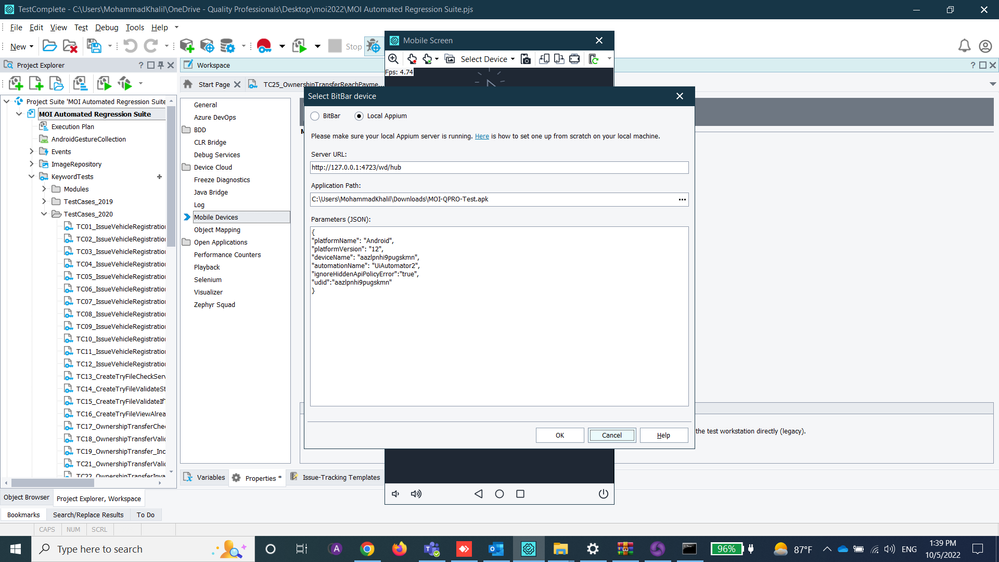Image resolution: width=999 pixels, height=562 pixels.
Task: Select the Local Appium radio button
Action: (x=359, y=117)
